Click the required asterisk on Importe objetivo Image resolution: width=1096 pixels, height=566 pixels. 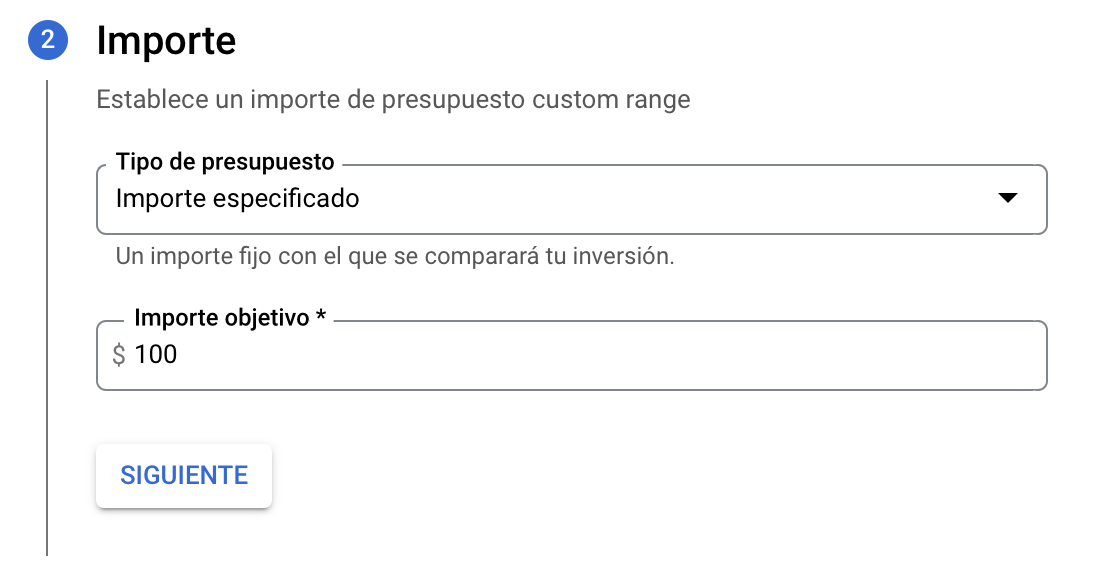(321, 314)
